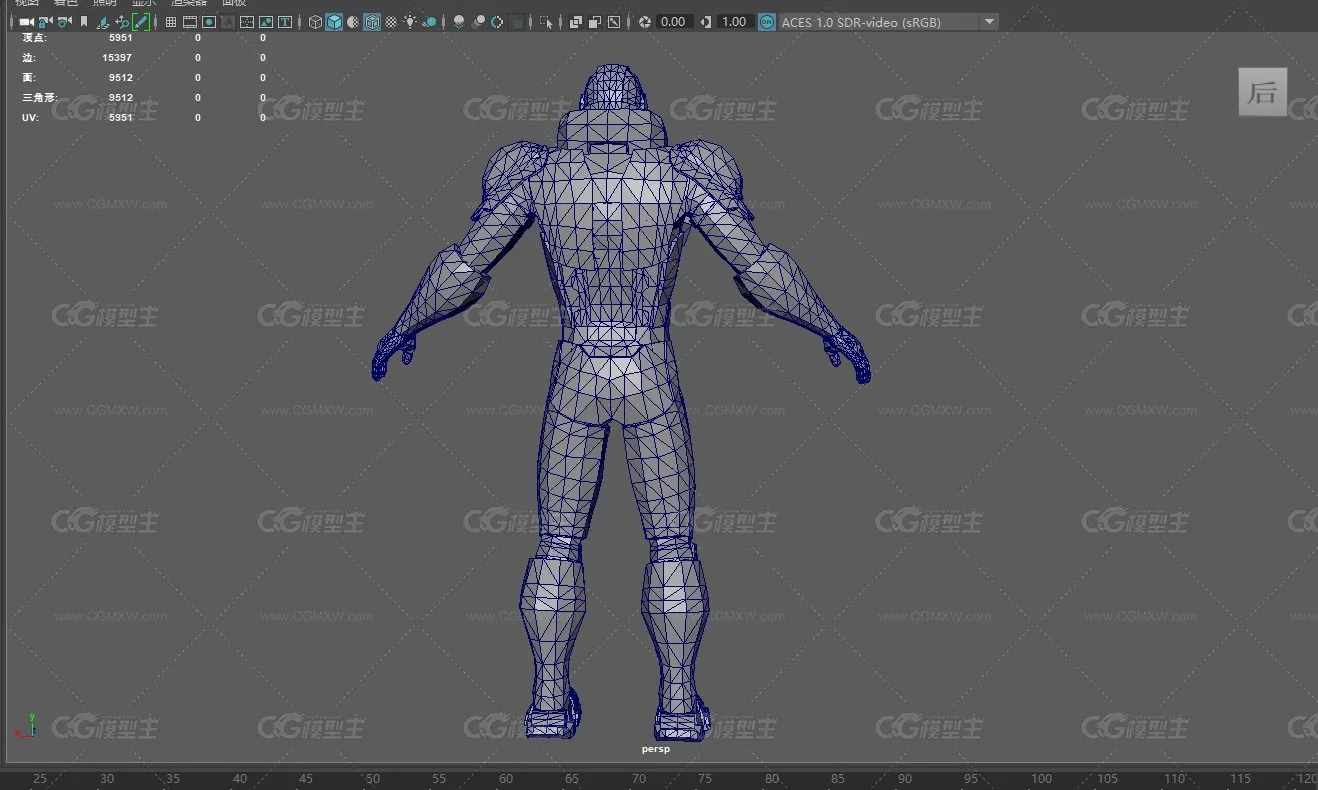
Task: Toggle the View Transform ON button
Action: point(767,22)
